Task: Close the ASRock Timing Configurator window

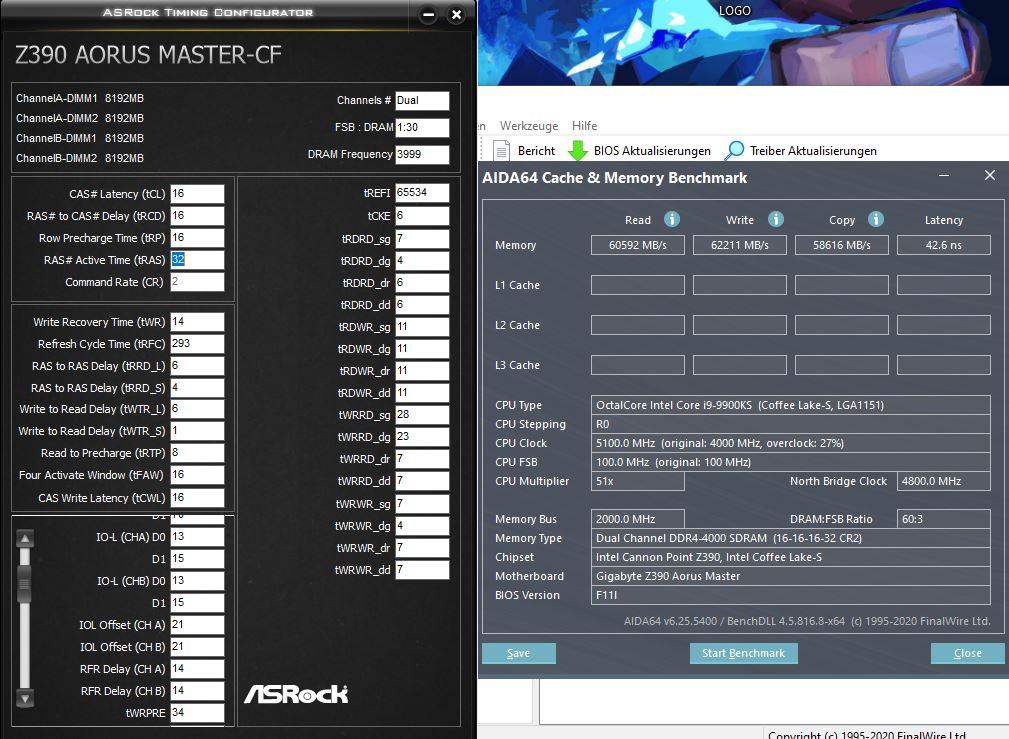Action: tap(456, 15)
